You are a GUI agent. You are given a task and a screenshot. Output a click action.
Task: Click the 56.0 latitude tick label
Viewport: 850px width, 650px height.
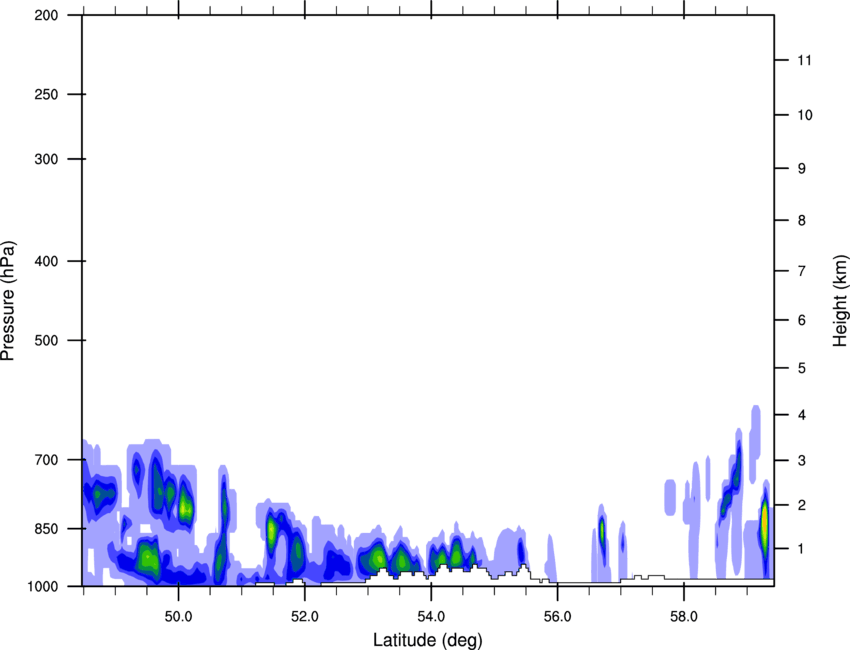pyautogui.click(x=557, y=617)
